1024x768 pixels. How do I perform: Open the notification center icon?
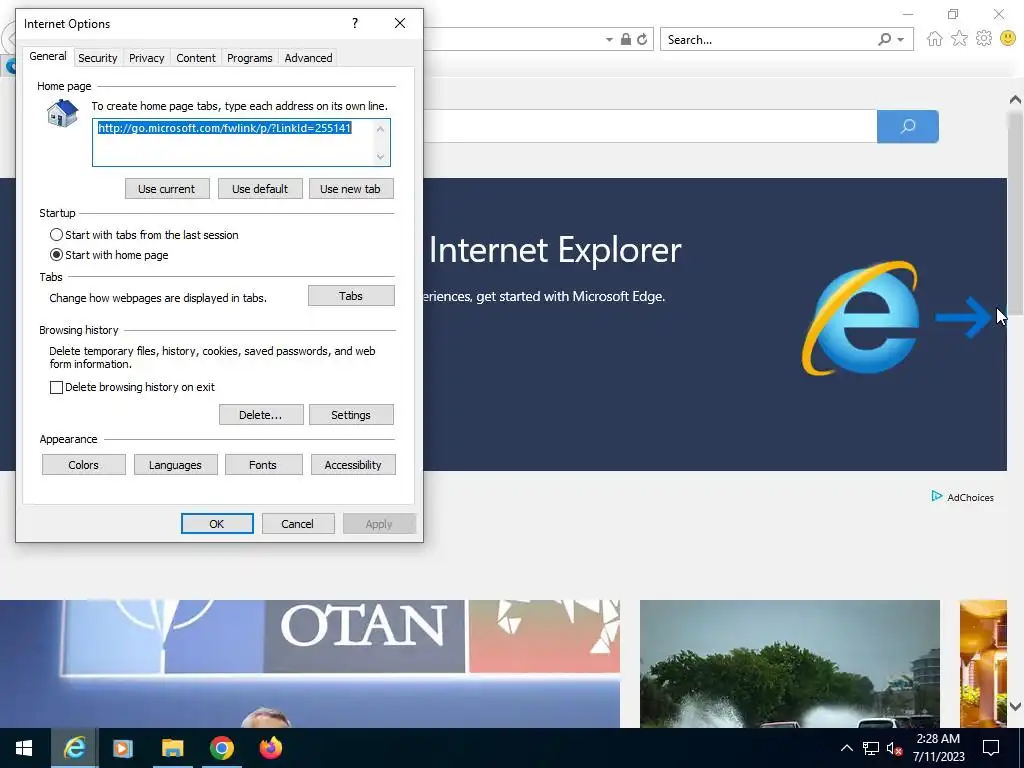(x=991, y=748)
